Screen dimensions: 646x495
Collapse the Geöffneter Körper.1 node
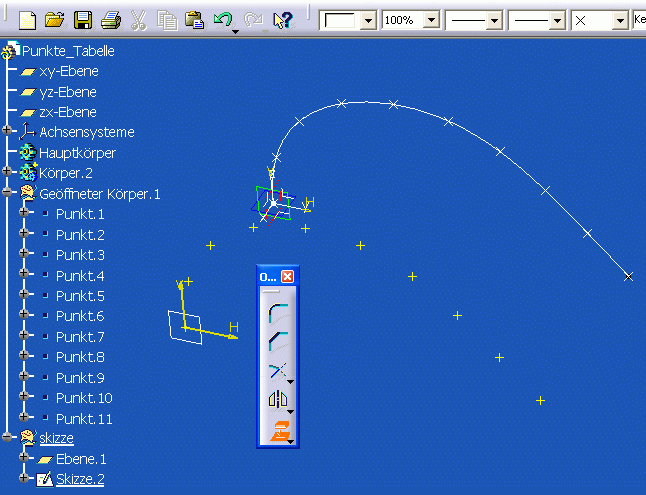pos(7,191)
